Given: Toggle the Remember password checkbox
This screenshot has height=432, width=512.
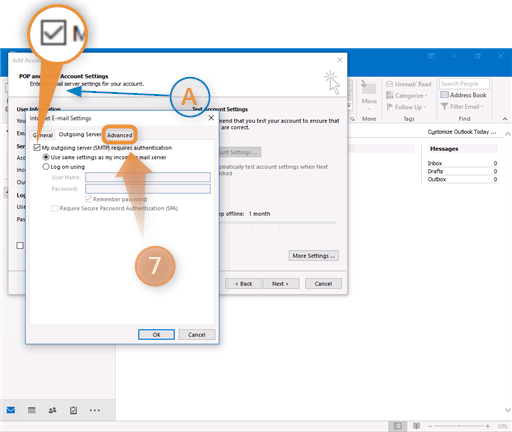Looking at the screenshot, I should 88,199.
